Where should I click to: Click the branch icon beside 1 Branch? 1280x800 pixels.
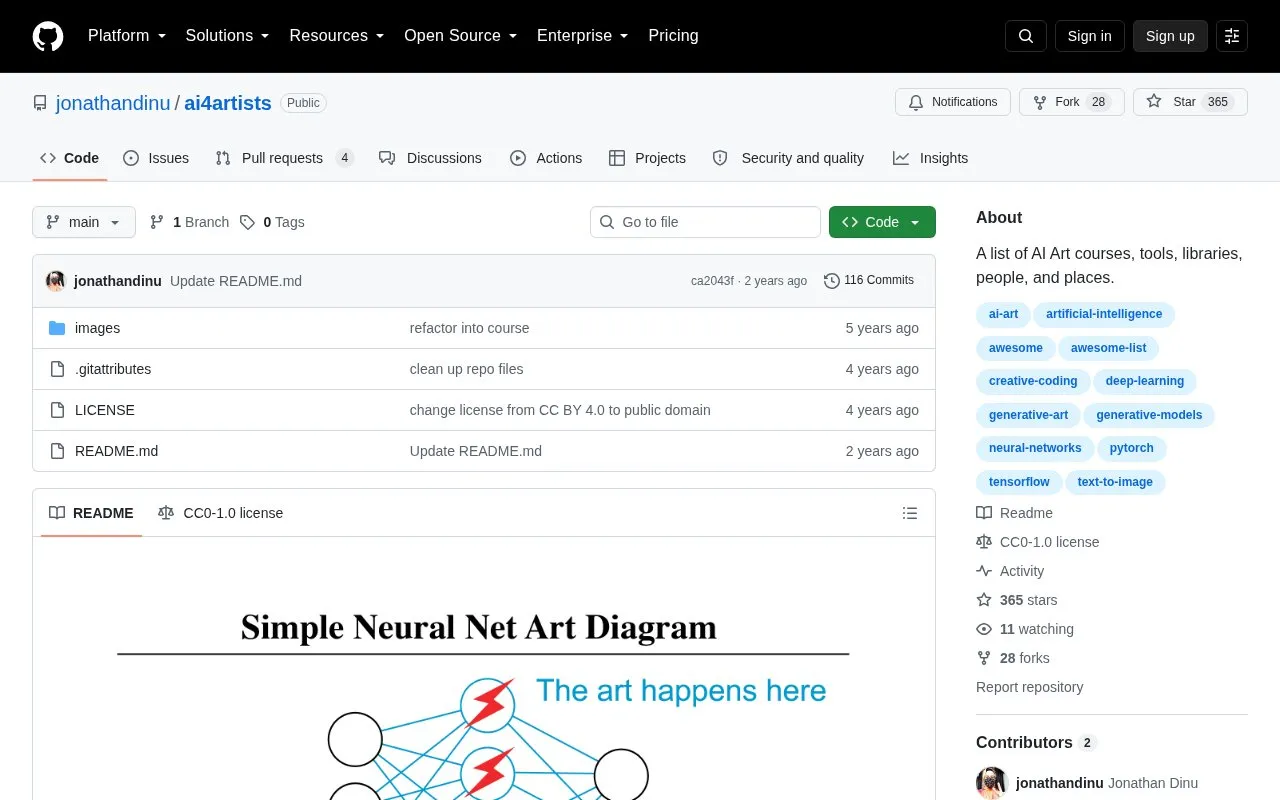click(x=157, y=222)
